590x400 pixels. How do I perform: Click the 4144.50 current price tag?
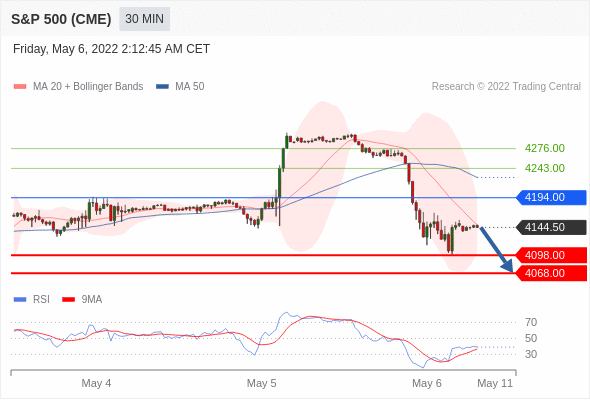[x=551, y=227]
